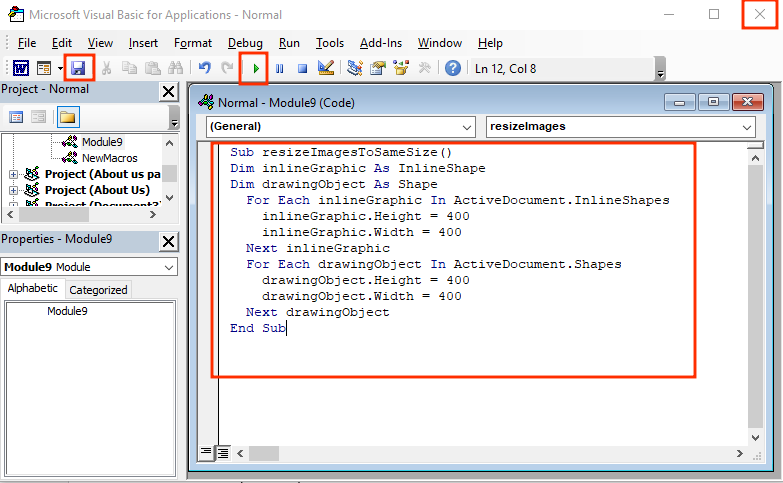
Task: Open the Toolbox icon
Action: [x=424, y=68]
